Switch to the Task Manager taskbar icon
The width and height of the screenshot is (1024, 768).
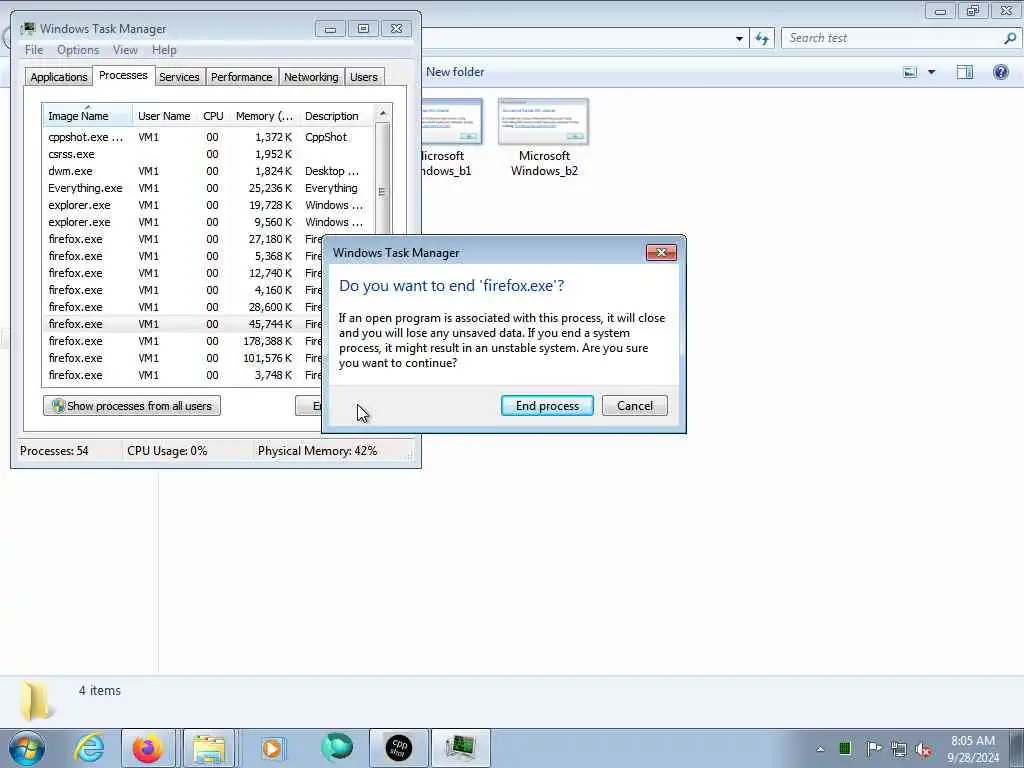tap(460, 748)
